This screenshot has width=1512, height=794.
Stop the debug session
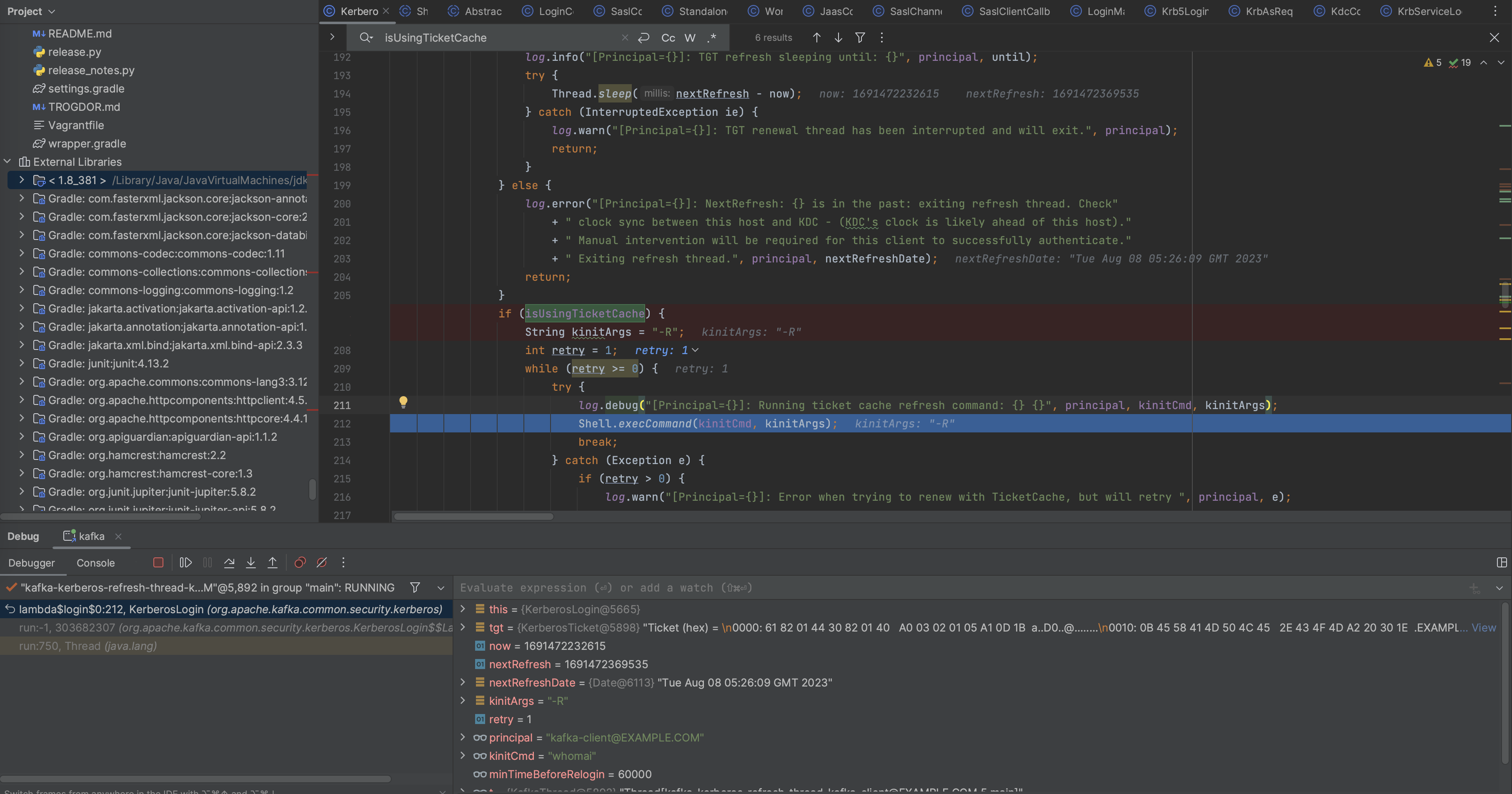click(x=158, y=562)
